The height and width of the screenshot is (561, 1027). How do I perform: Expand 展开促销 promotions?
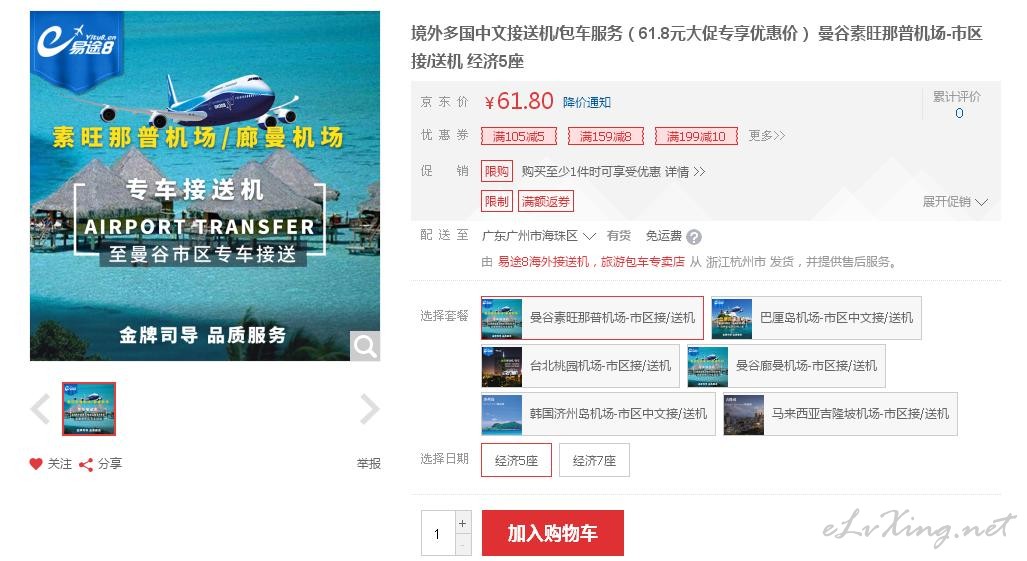click(x=955, y=202)
